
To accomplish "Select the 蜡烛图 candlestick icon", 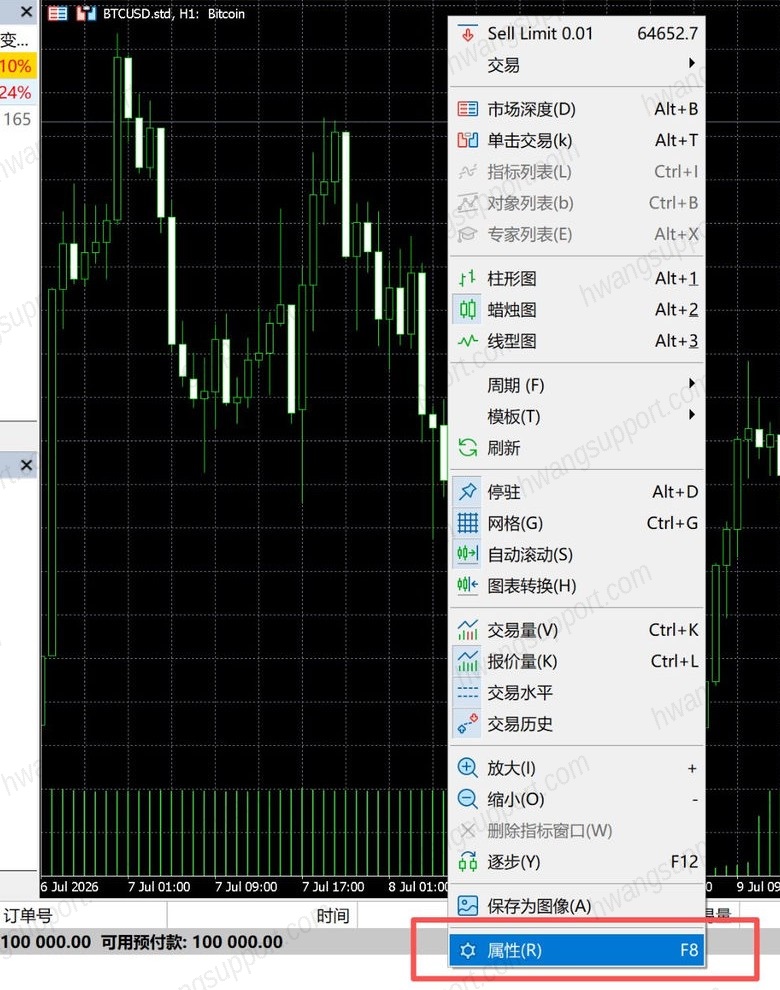I will coord(467,309).
